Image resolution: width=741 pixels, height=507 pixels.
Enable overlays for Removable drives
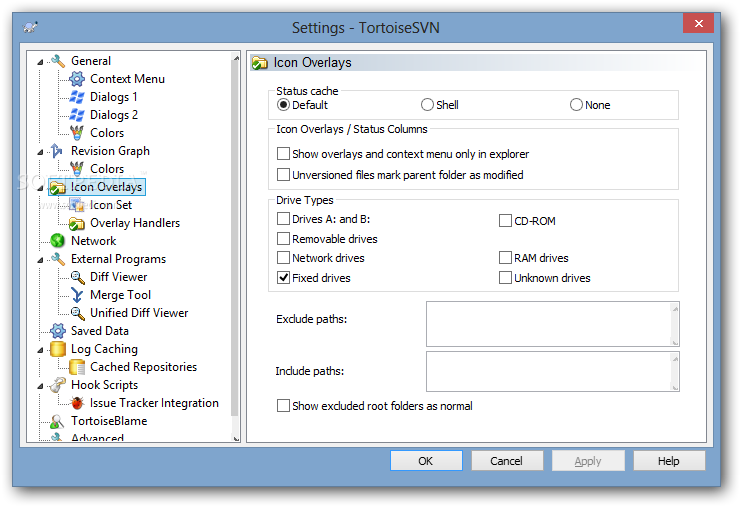[x=283, y=239]
